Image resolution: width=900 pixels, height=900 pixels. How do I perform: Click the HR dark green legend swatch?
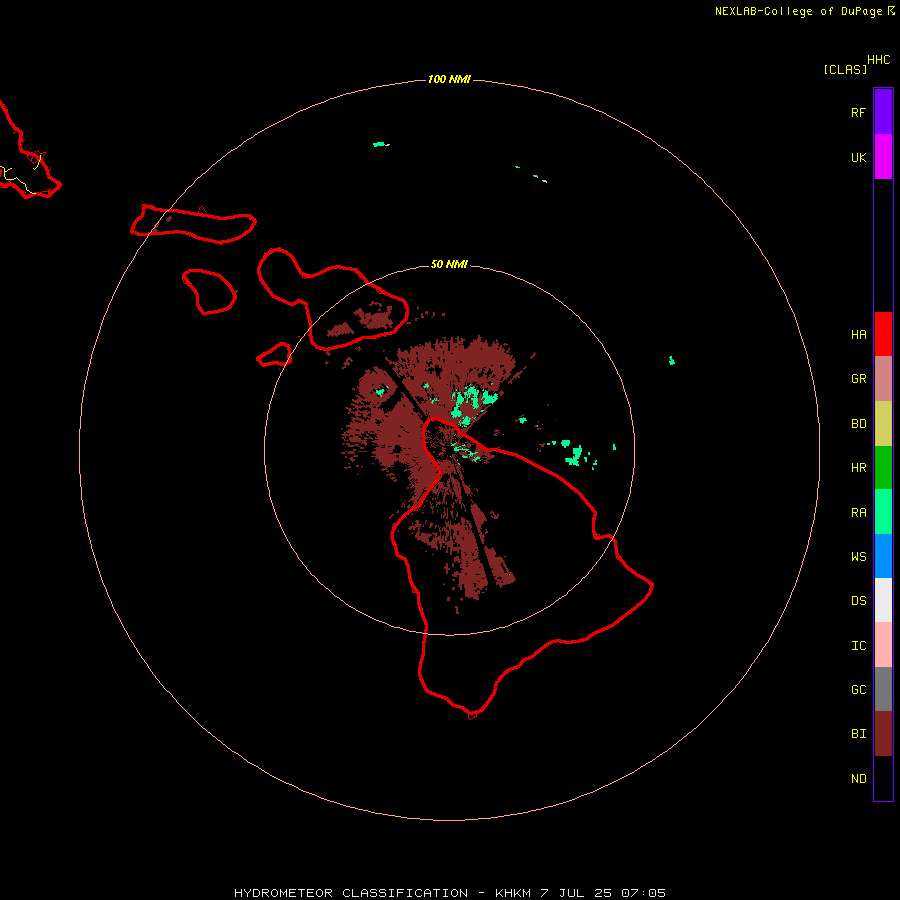[883, 468]
